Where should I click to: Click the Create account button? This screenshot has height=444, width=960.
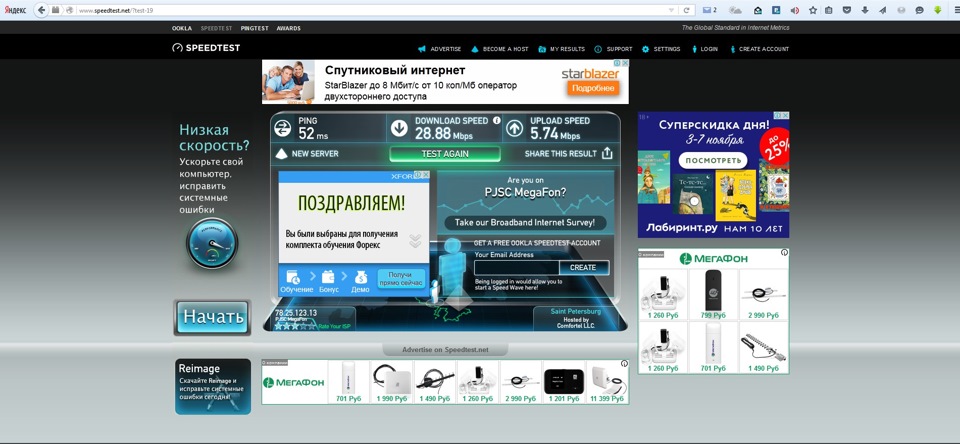click(583, 268)
